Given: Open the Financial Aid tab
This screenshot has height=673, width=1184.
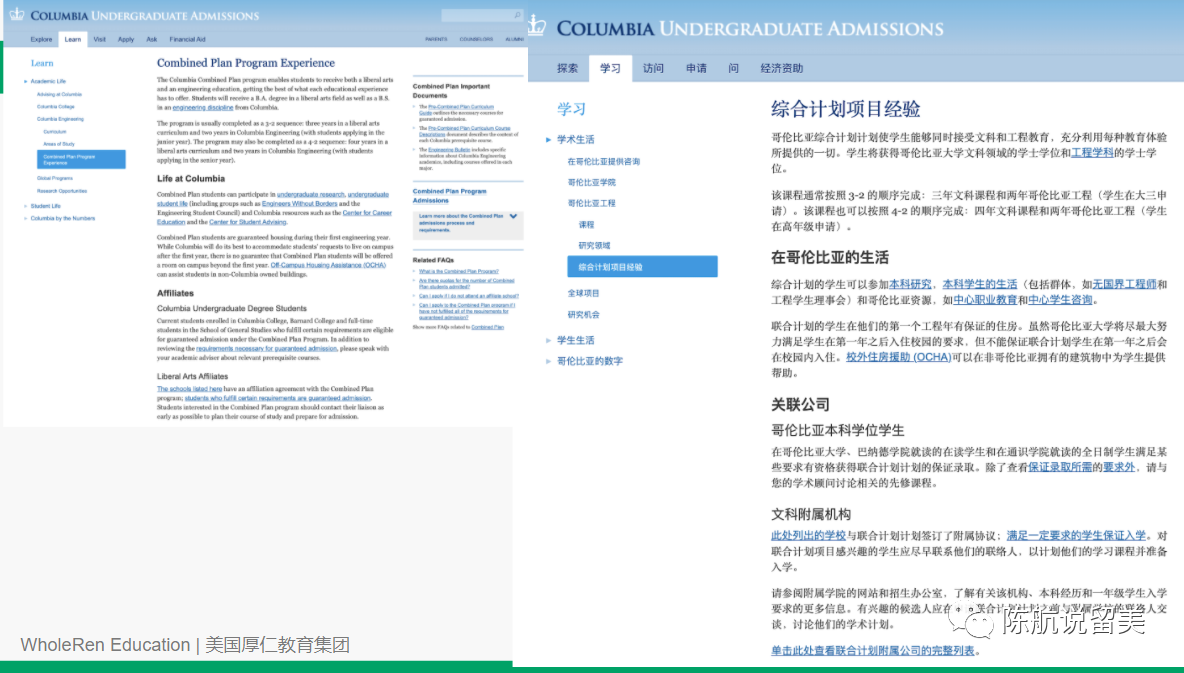Looking at the screenshot, I should click(x=187, y=39).
